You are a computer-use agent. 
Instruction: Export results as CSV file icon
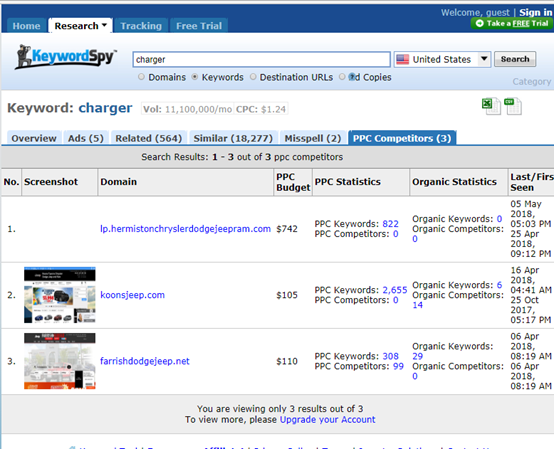(x=512, y=106)
